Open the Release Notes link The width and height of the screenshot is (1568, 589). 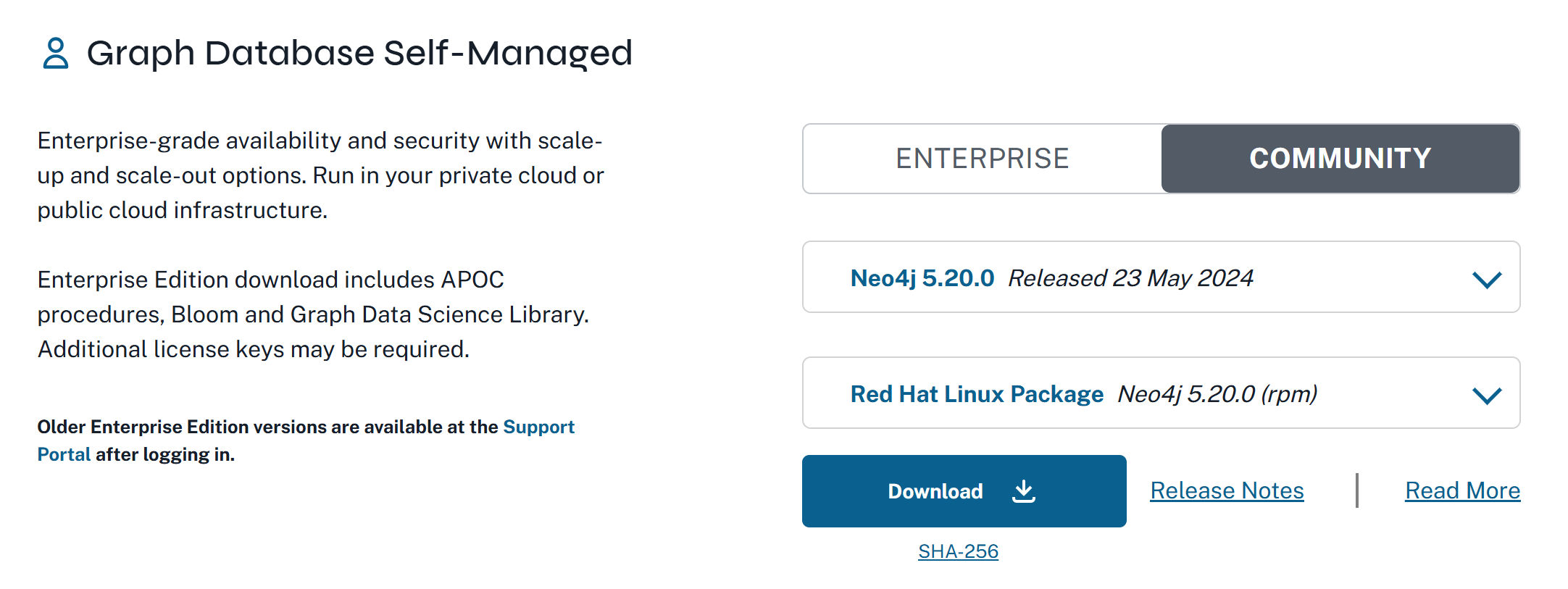click(x=1227, y=490)
